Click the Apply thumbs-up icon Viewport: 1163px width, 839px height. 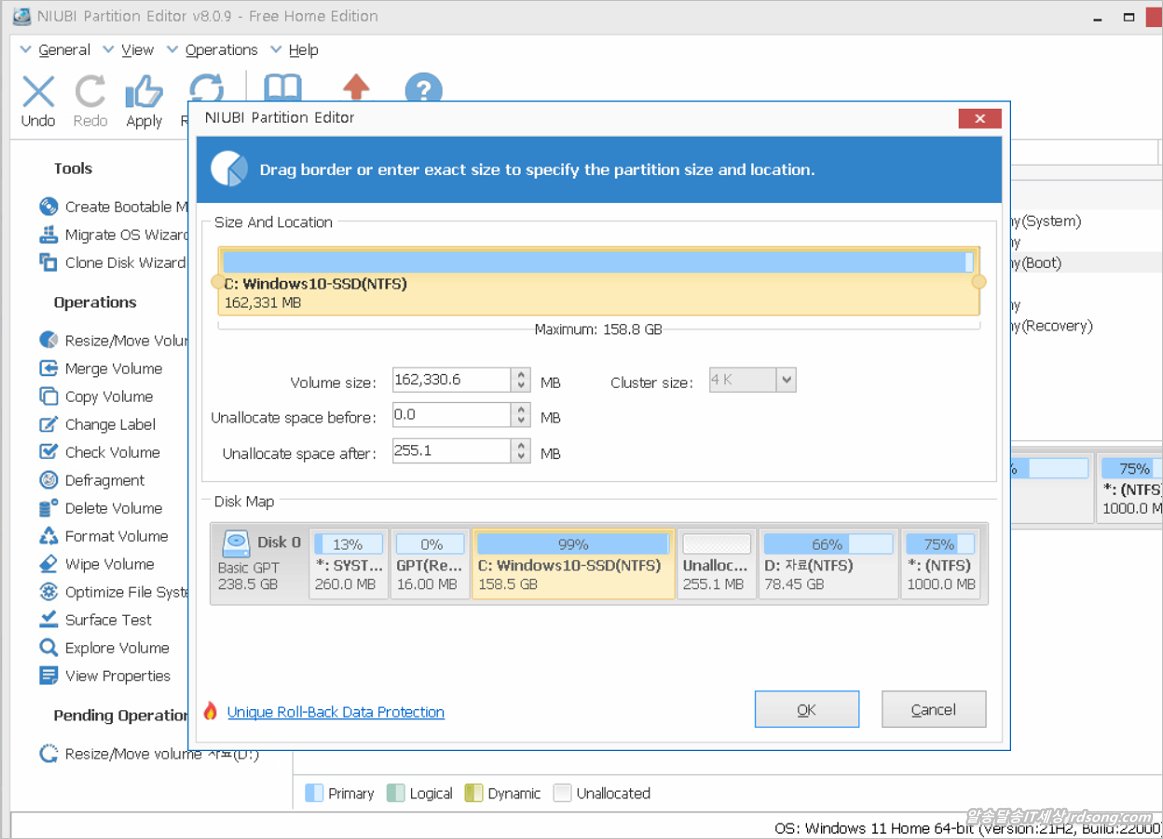(x=144, y=93)
